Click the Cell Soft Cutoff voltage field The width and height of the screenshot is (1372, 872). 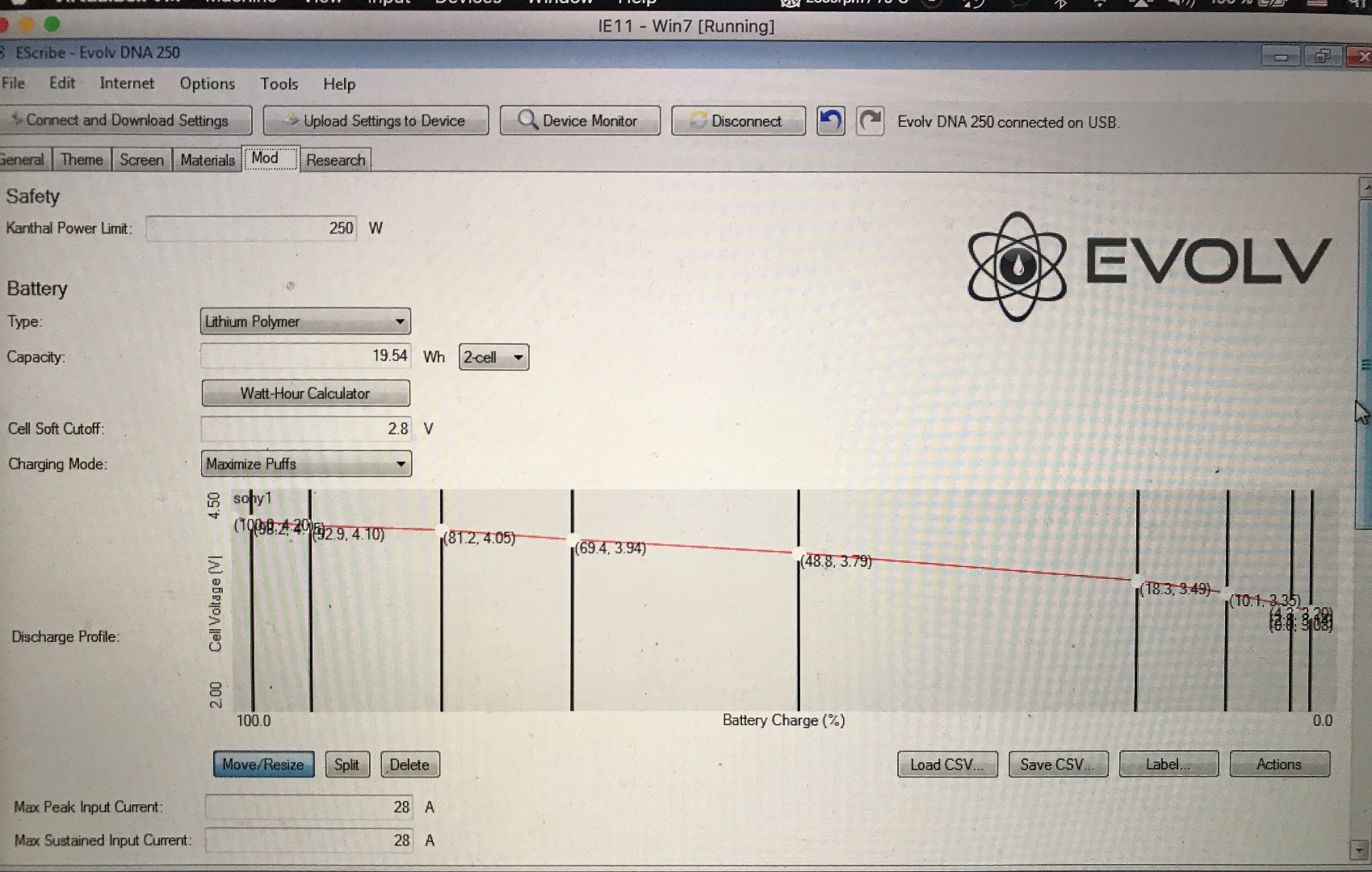(x=305, y=429)
